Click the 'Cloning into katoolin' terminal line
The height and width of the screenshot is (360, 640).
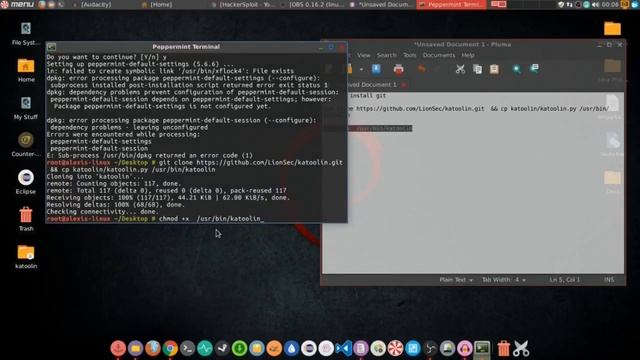pyautogui.click(x=96, y=177)
